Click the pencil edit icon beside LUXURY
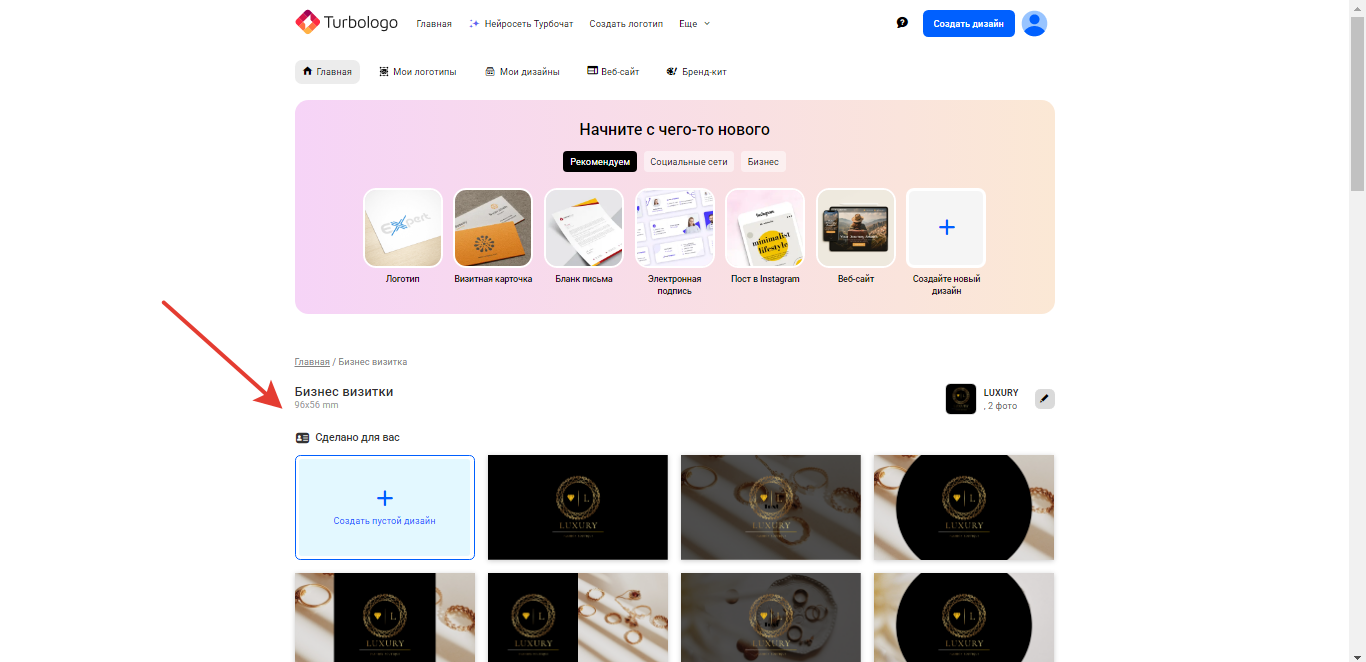 (x=1044, y=399)
